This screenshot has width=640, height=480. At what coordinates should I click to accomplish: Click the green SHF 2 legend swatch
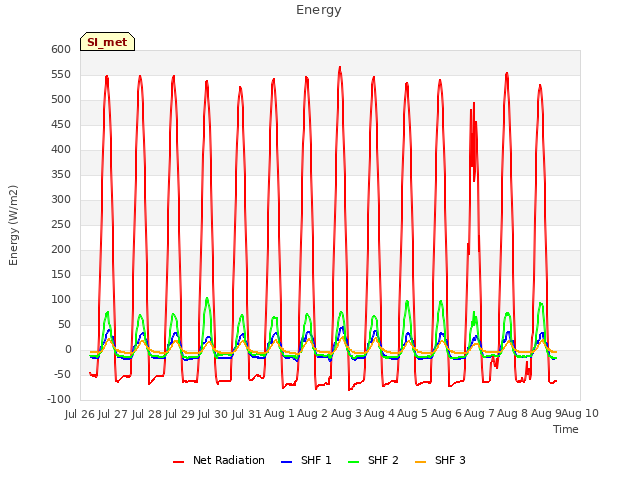(x=353, y=462)
